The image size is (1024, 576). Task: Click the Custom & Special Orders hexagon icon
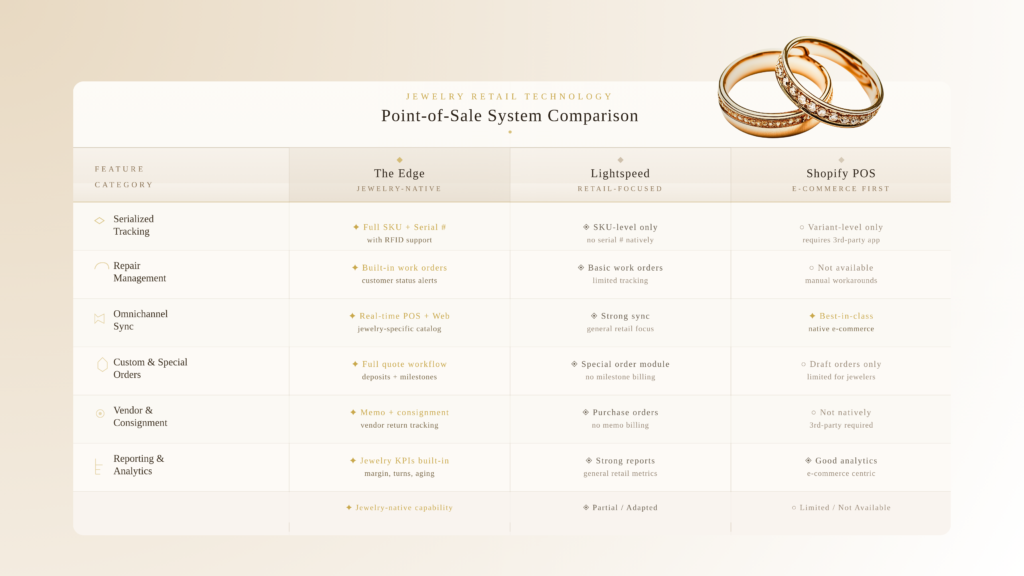[101, 365]
